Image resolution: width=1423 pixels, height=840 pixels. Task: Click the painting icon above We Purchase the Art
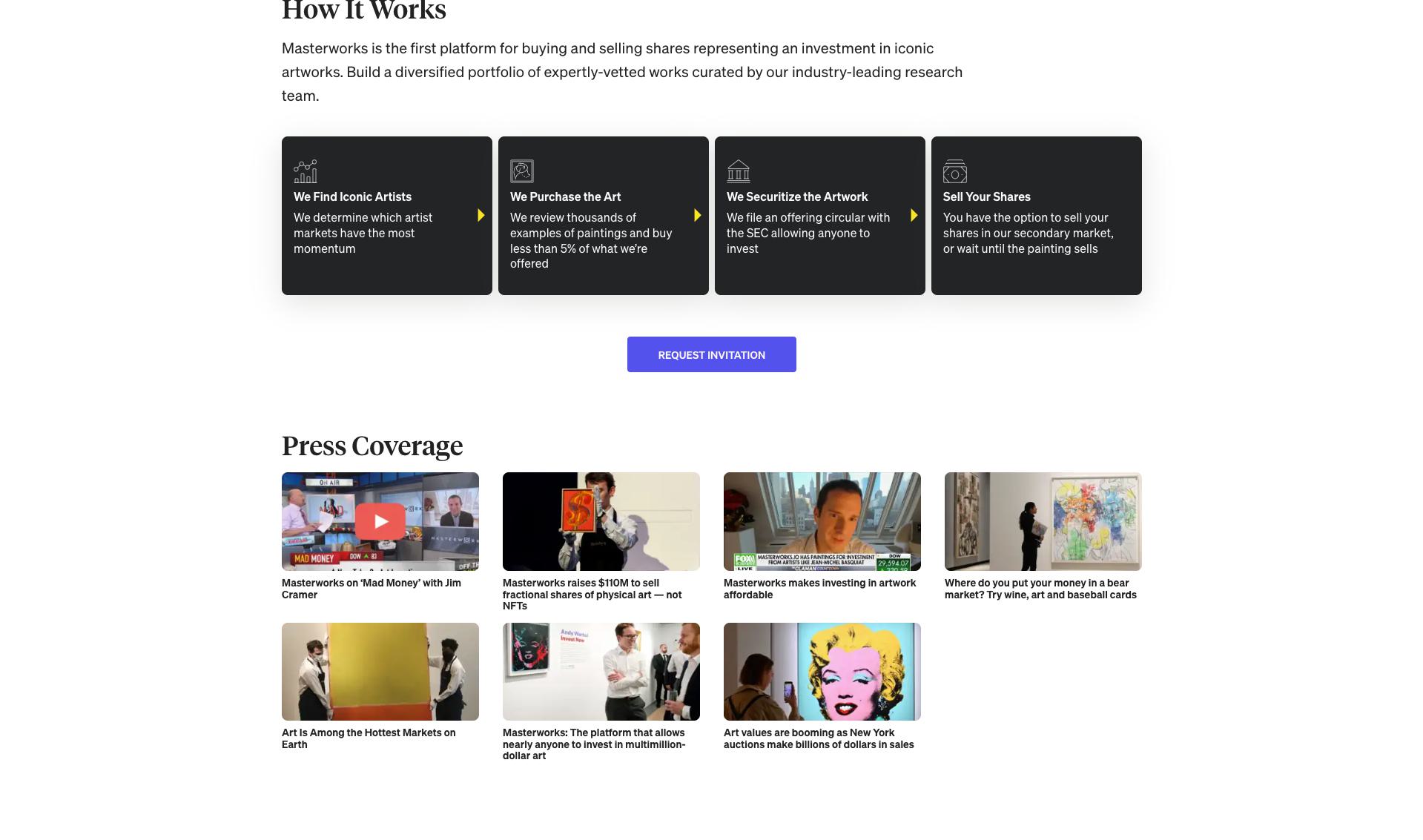click(521, 171)
